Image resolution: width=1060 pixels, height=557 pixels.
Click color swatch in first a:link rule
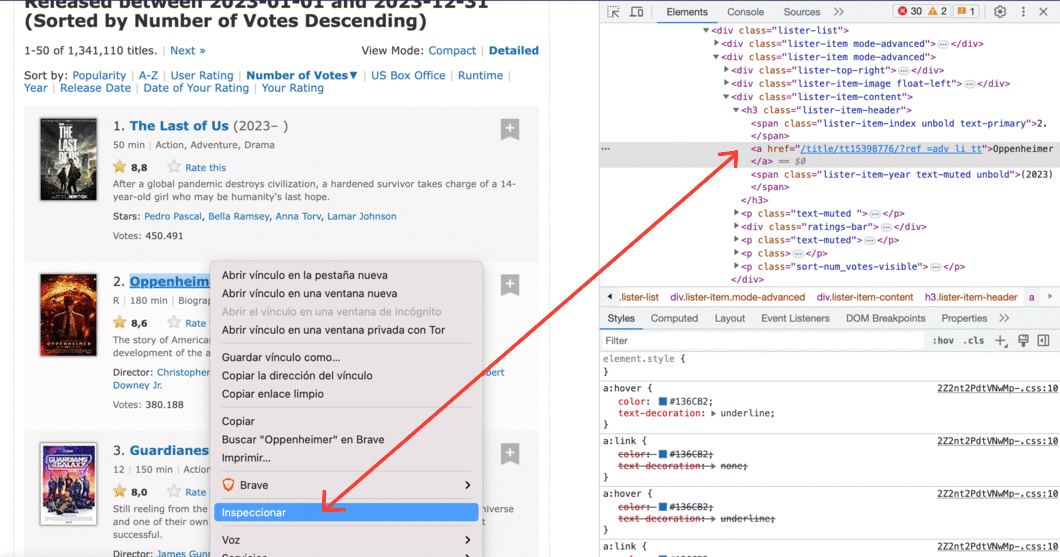[x=662, y=454]
